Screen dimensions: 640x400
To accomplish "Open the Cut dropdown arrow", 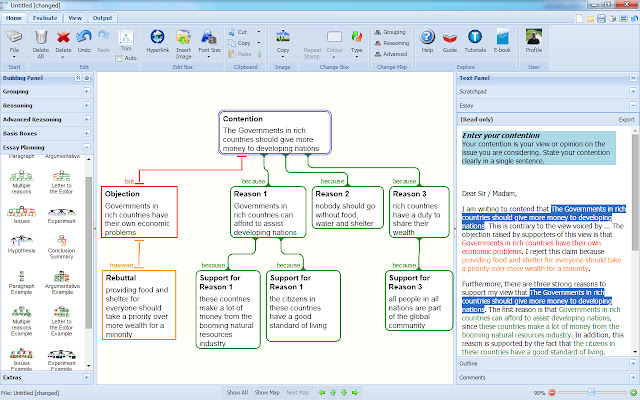I will click(258, 32).
